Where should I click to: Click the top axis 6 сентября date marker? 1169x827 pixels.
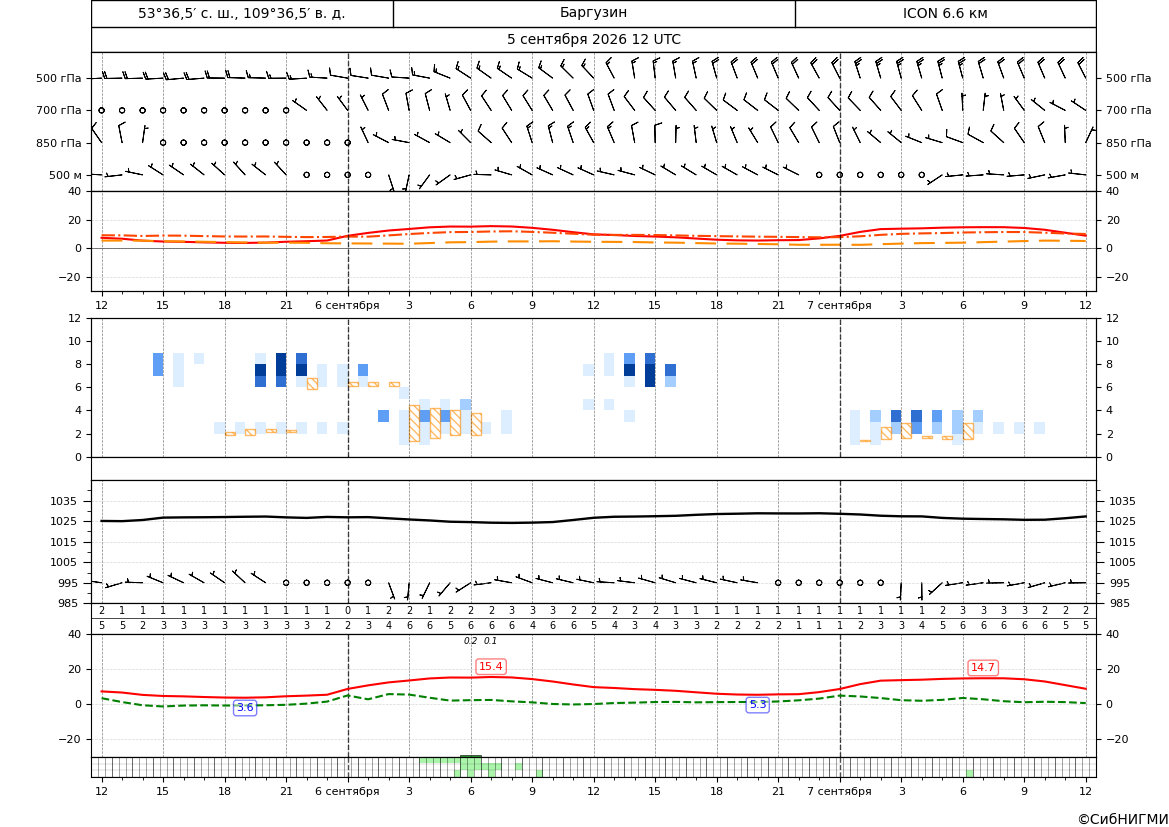tap(347, 305)
